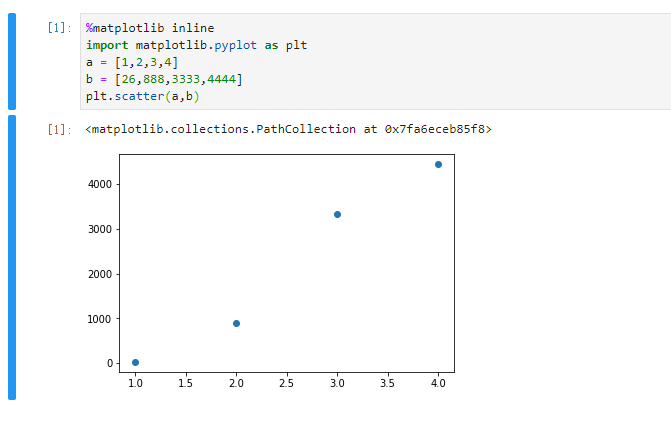Click the 2000 y-axis tick label
Image resolution: width=671 pixels, height=437 pixels.
(x=100, y=274)
